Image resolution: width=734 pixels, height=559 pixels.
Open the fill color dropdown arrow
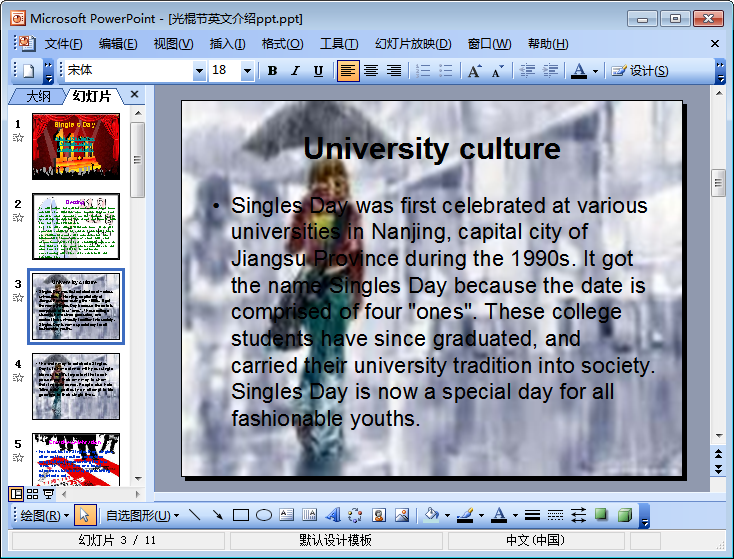[448, 516]
